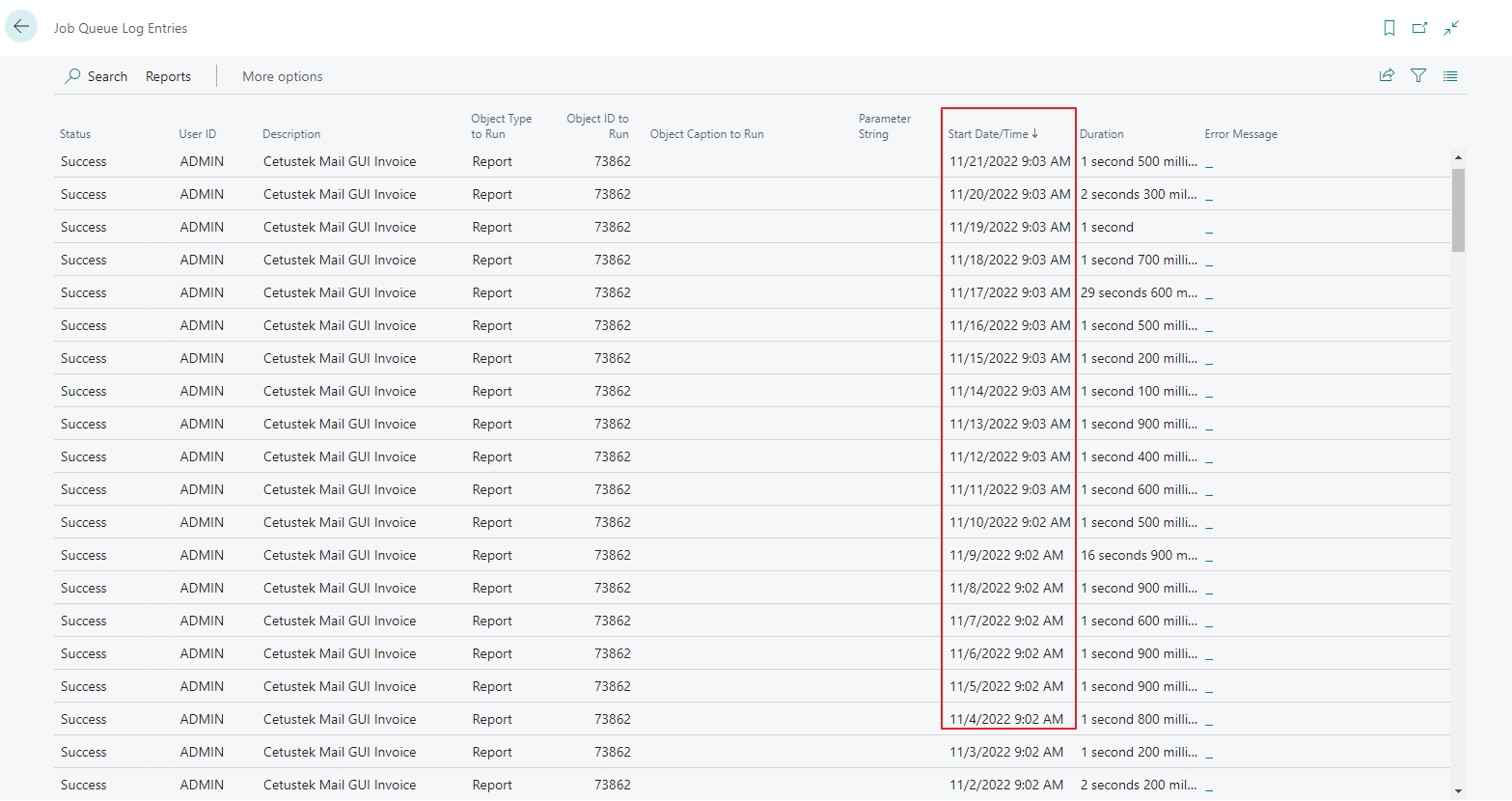Click Object ID 73862 in 11/5/2022 row
Viewport: 1512px width, 801px height.
613,686
